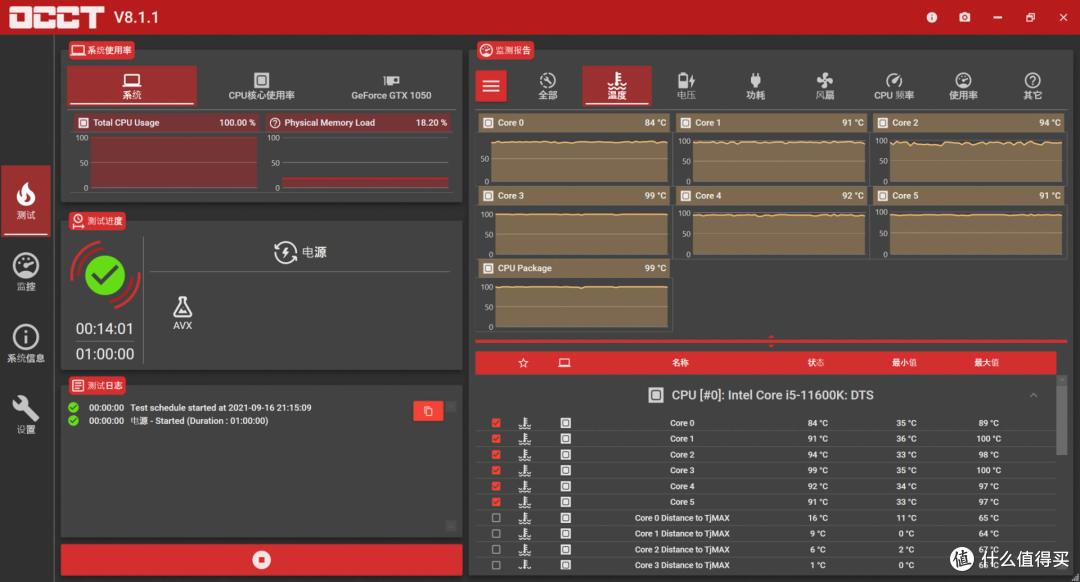
Task: Switch to the 系统 system usage tab
Action: tap(132, 86)
